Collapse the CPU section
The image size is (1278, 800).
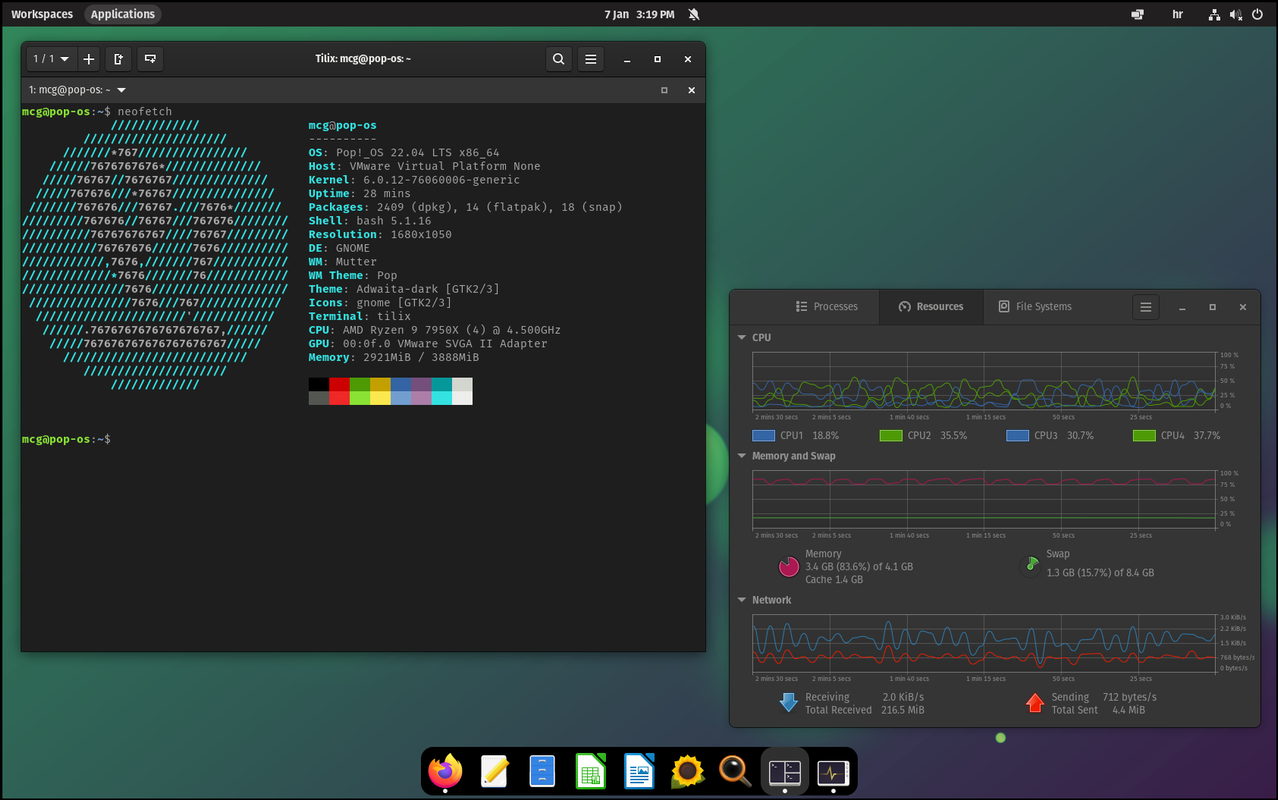point(742,338)
